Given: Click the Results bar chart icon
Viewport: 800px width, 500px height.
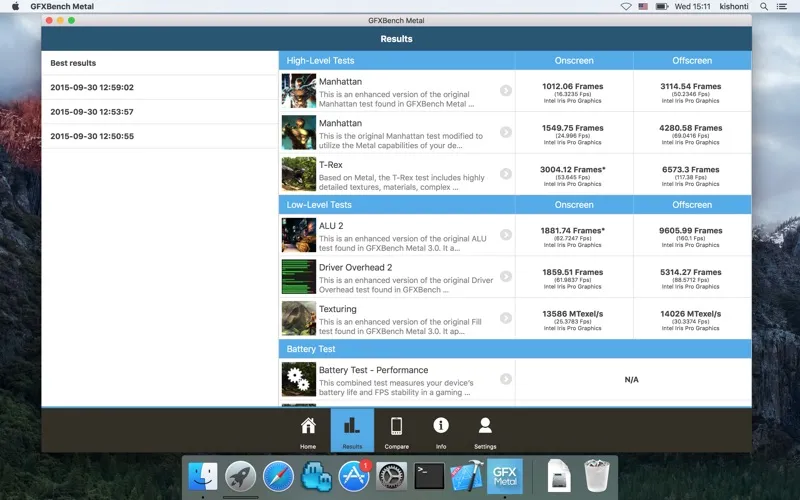Looking at the screenshot, I should [x=352, y=427].
